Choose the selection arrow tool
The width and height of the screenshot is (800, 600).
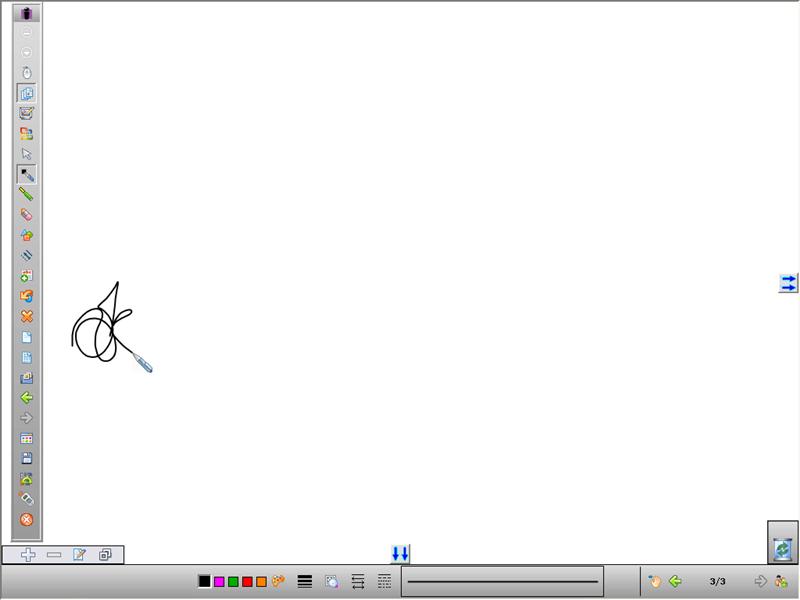pos(27,154)
